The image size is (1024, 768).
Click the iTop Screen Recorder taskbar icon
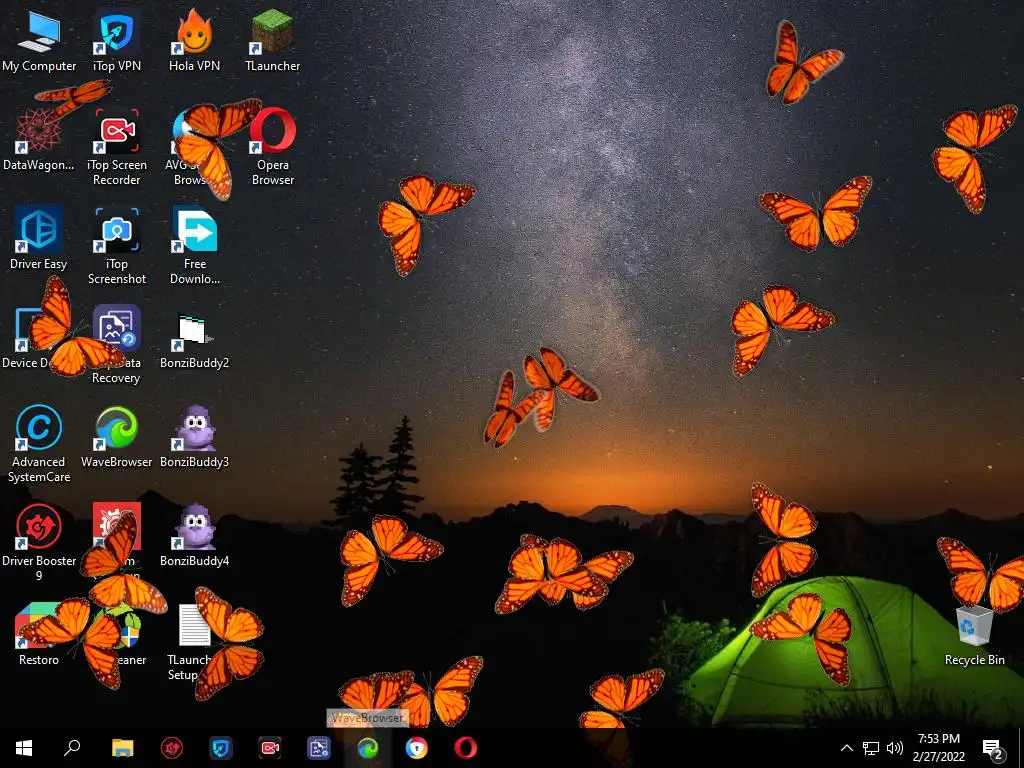tap(270, 748)
